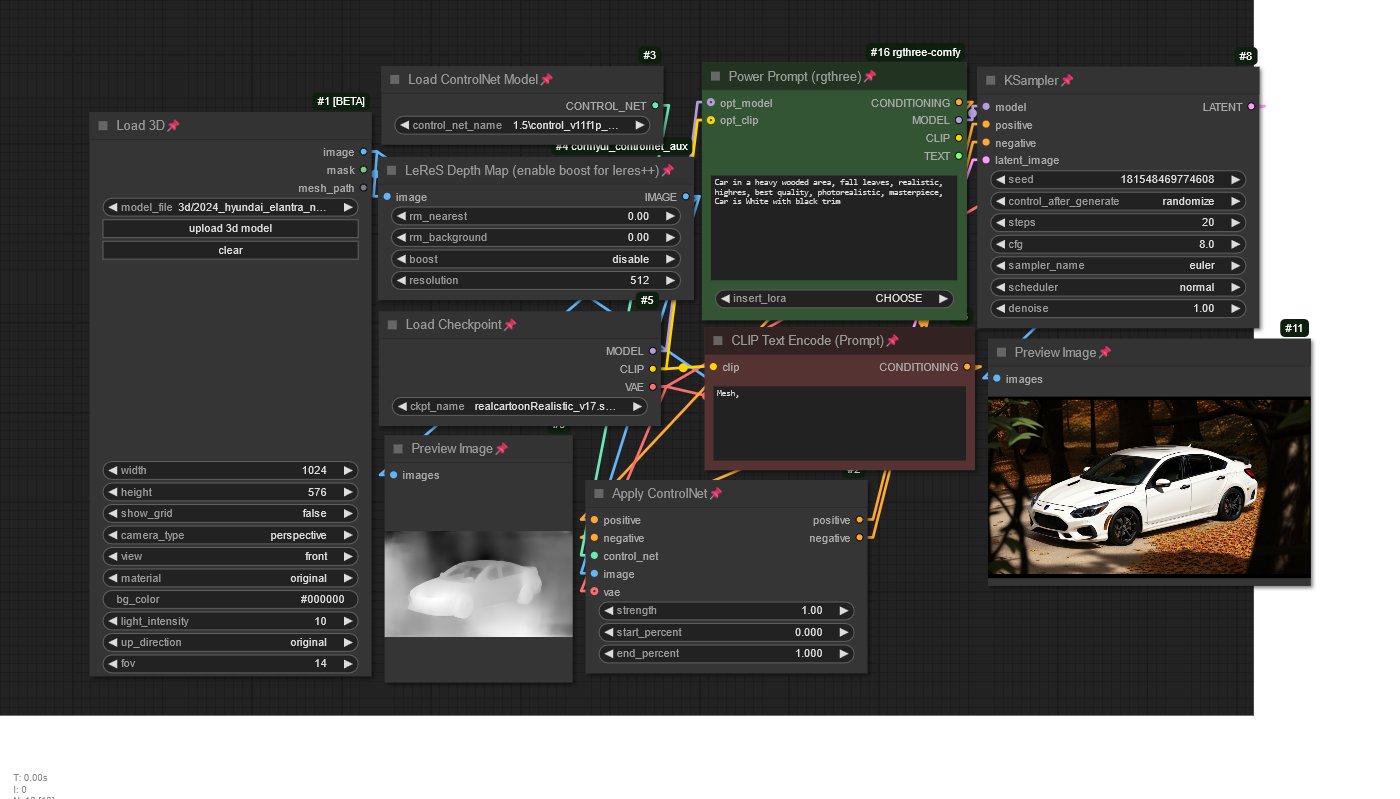1400x799 pixels.
Task: Collapse the Power Prompt node square
Action: [716, 77]
